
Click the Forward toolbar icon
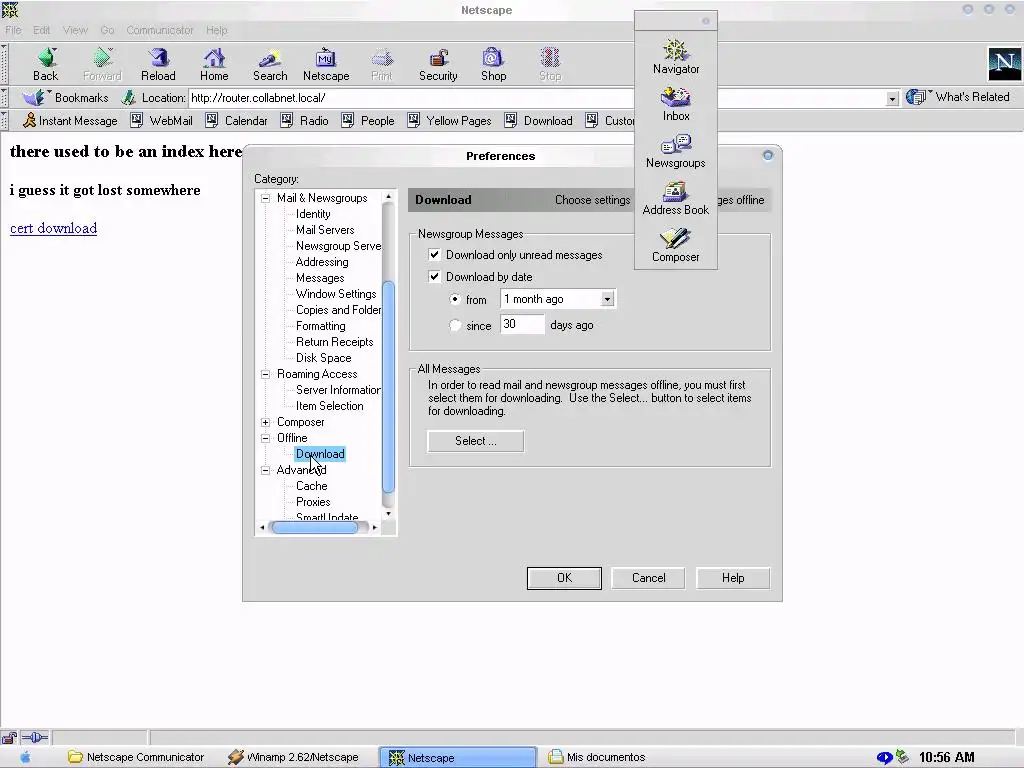pos(102,64)
